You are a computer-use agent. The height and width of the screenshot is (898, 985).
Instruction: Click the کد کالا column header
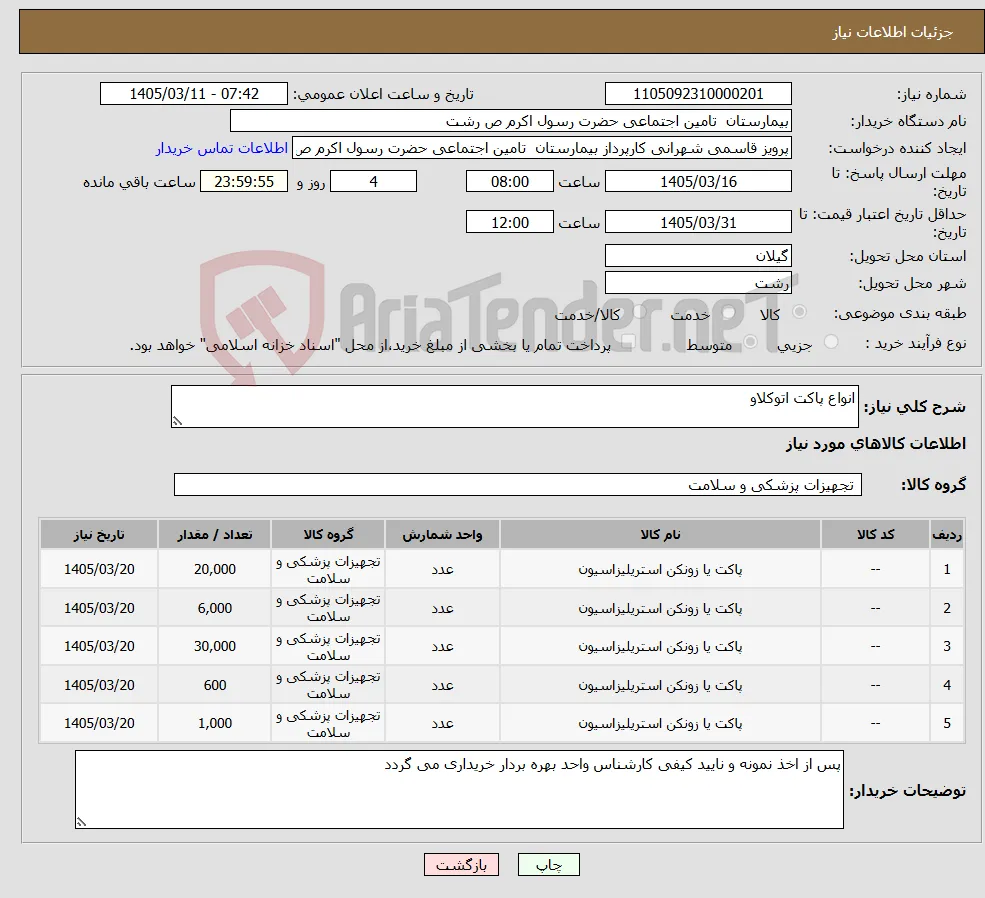tap(875, 534)
